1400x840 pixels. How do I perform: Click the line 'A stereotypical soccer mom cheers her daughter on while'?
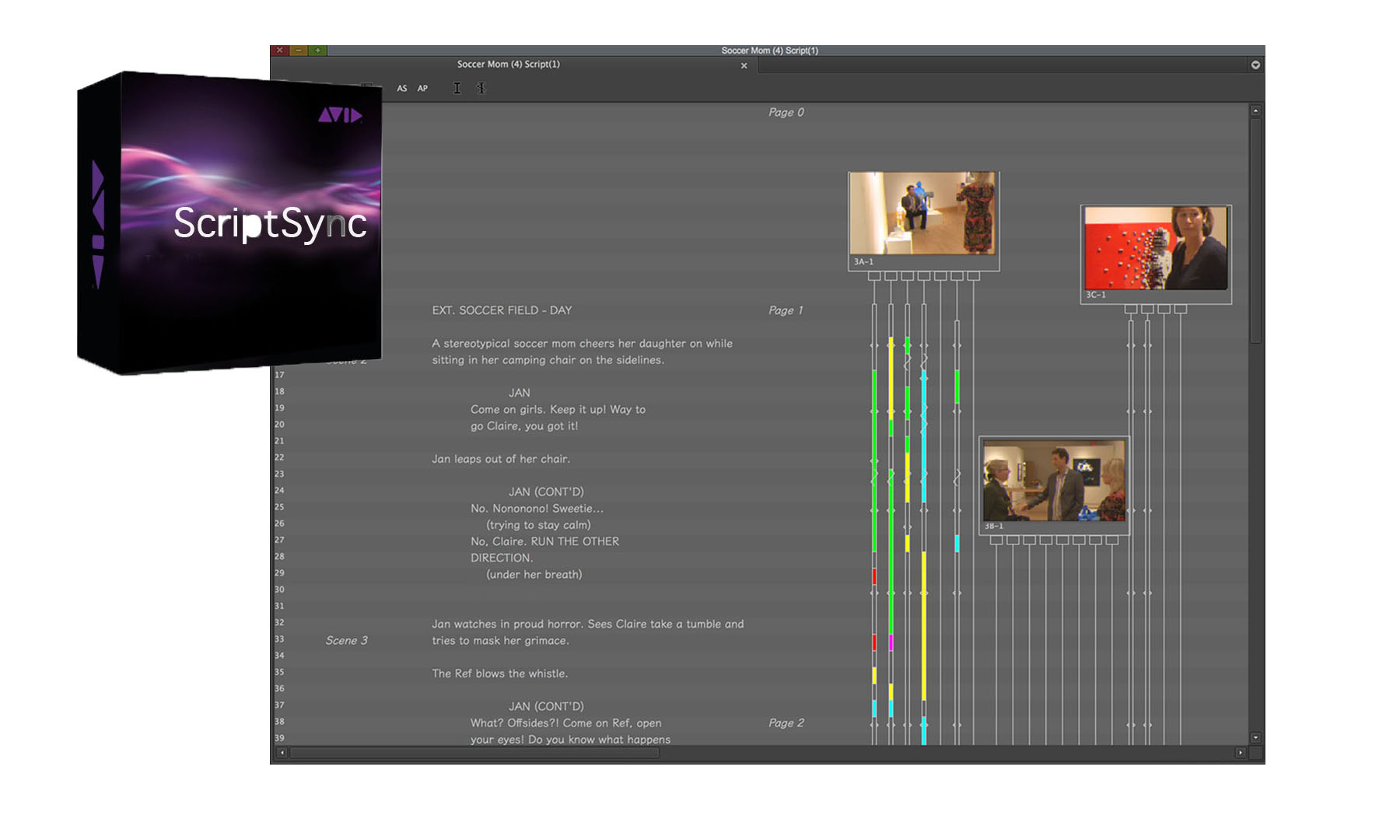tap(582, 344)
